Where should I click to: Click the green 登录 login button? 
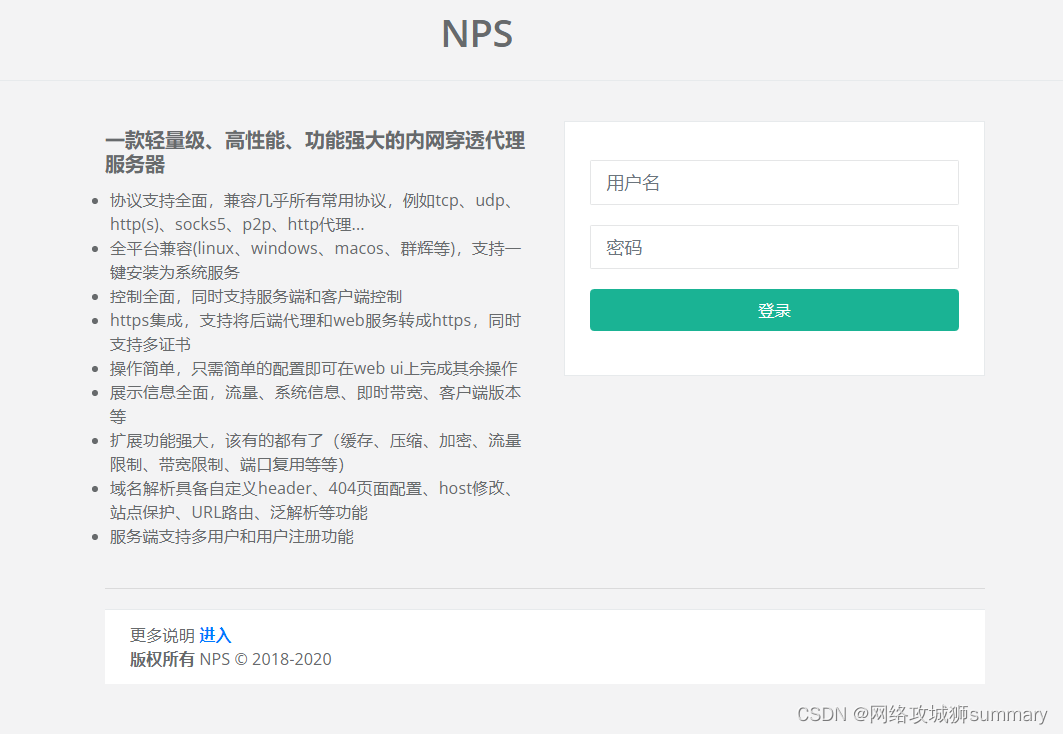(x=774, y=310)
